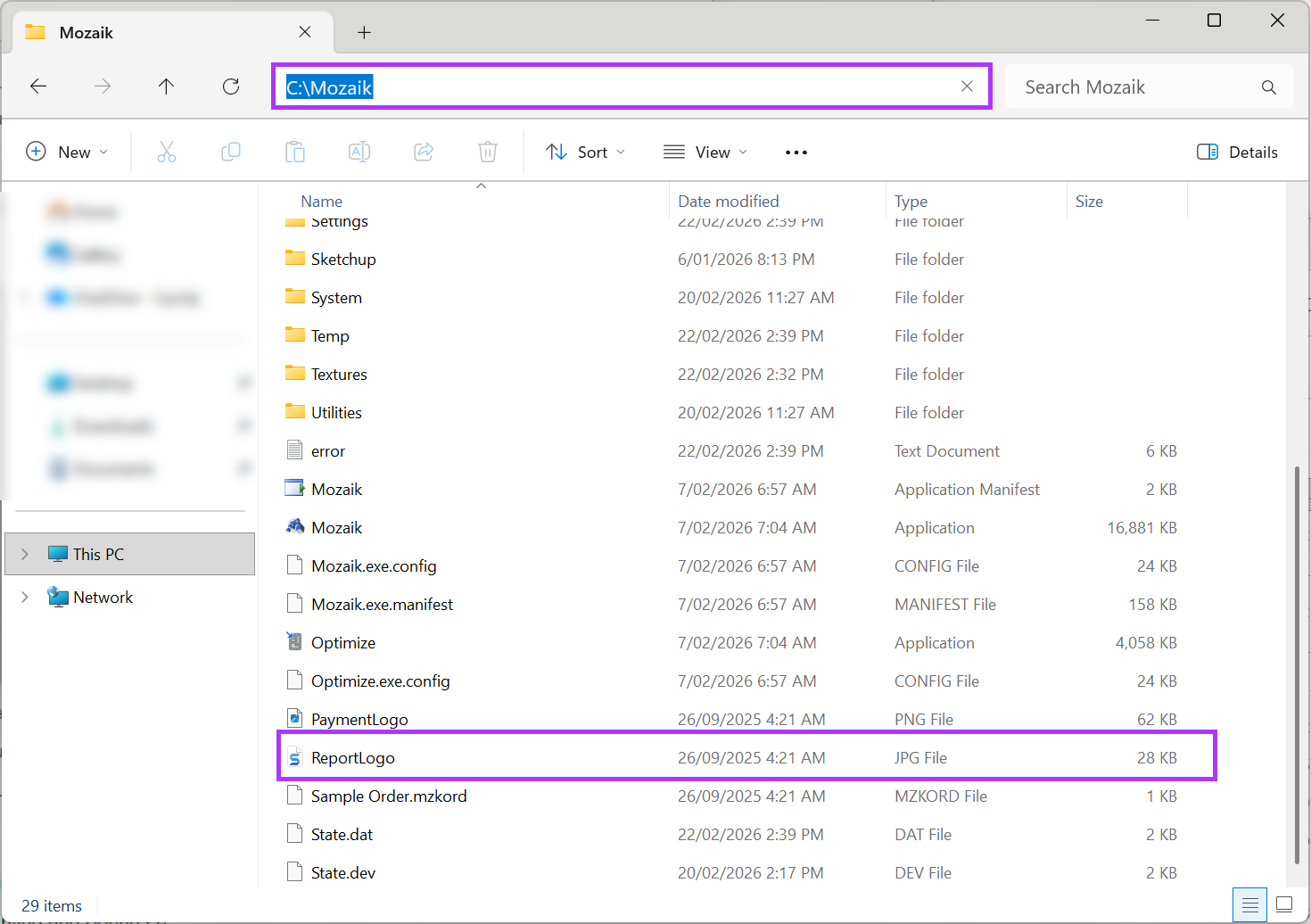
Task: Share using the toolbar share icon
Action: click(x=423, y=152)
